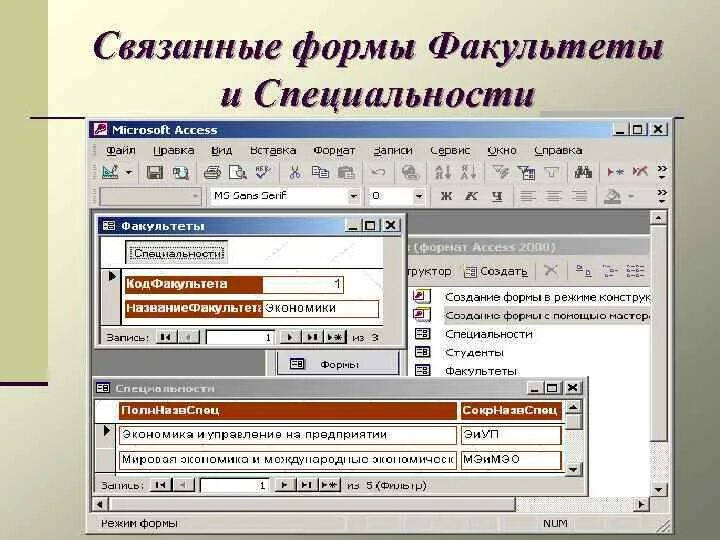Click the Undo arrow icon
Screen dimensions: 720x540
pyautogui.click(x=378, y=173)
